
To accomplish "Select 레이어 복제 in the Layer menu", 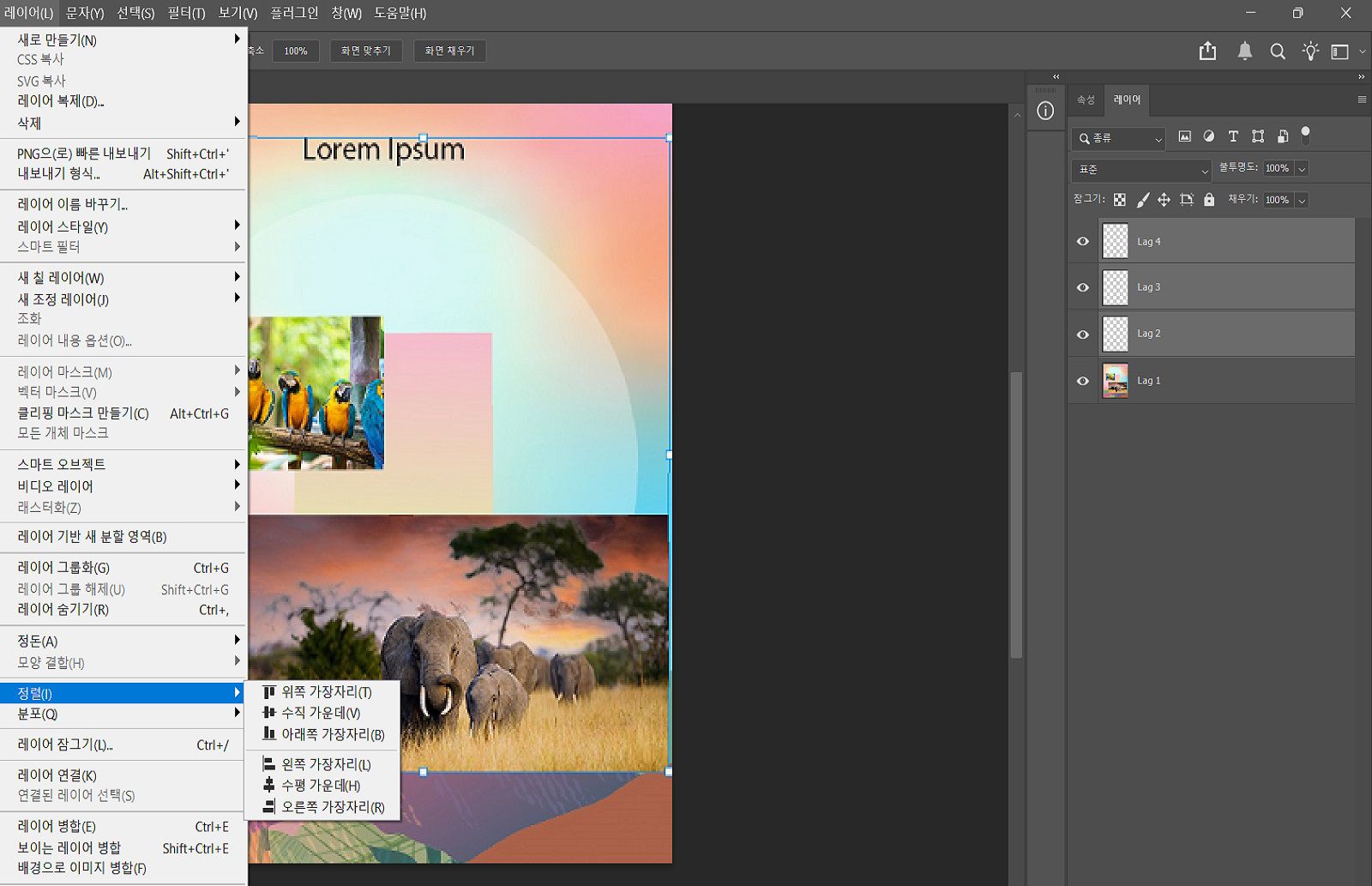I will 61,101.
